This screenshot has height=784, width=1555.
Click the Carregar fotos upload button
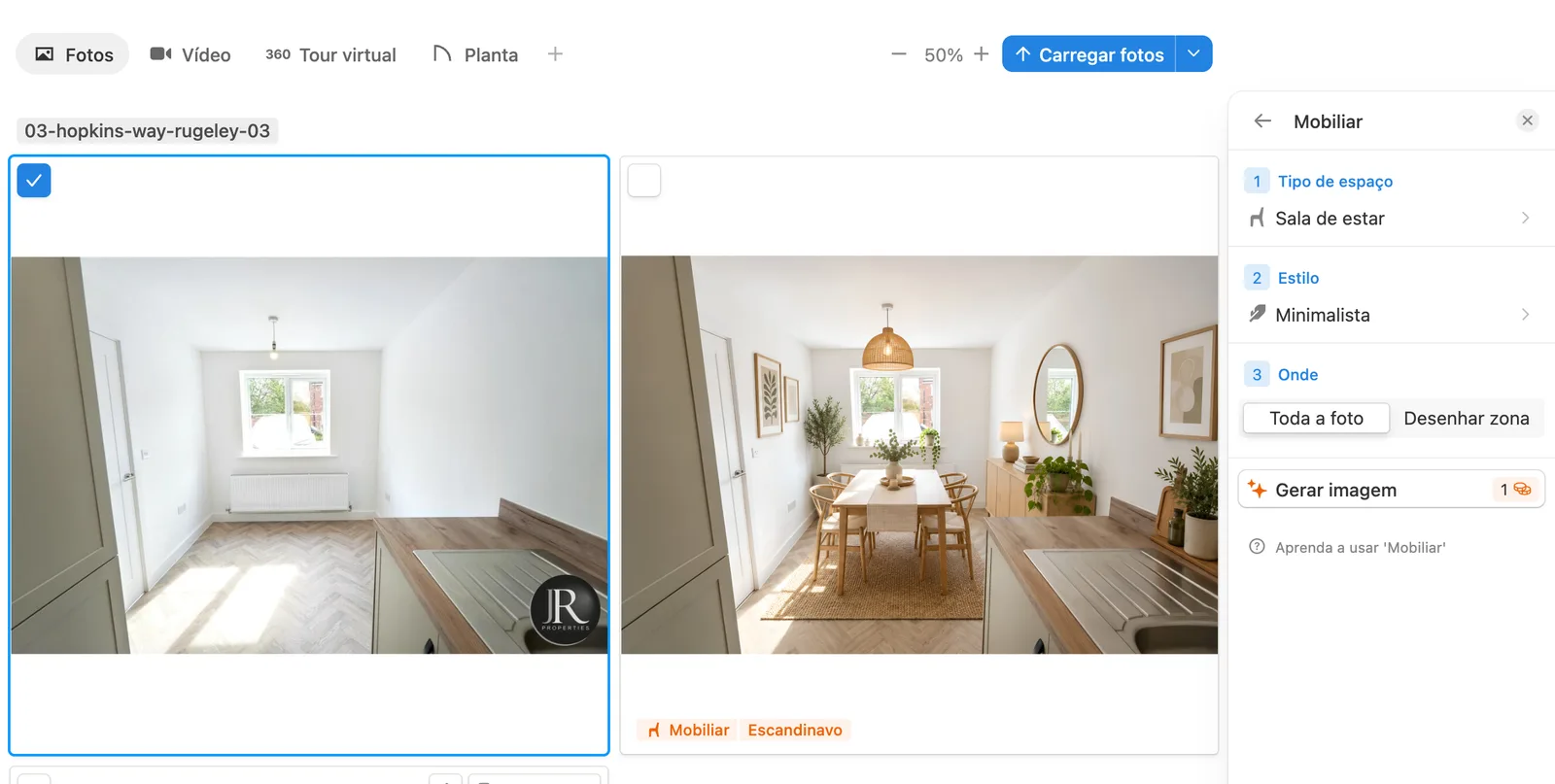coord(1088,54)
